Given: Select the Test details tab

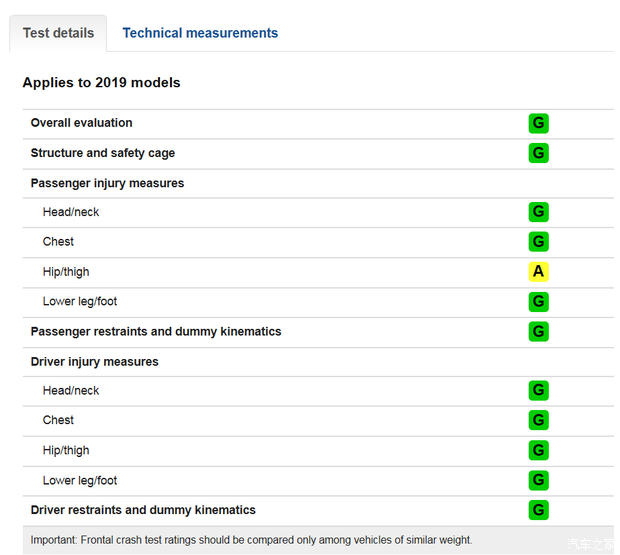Looking at the screenshot, I should tap(58, 33).
